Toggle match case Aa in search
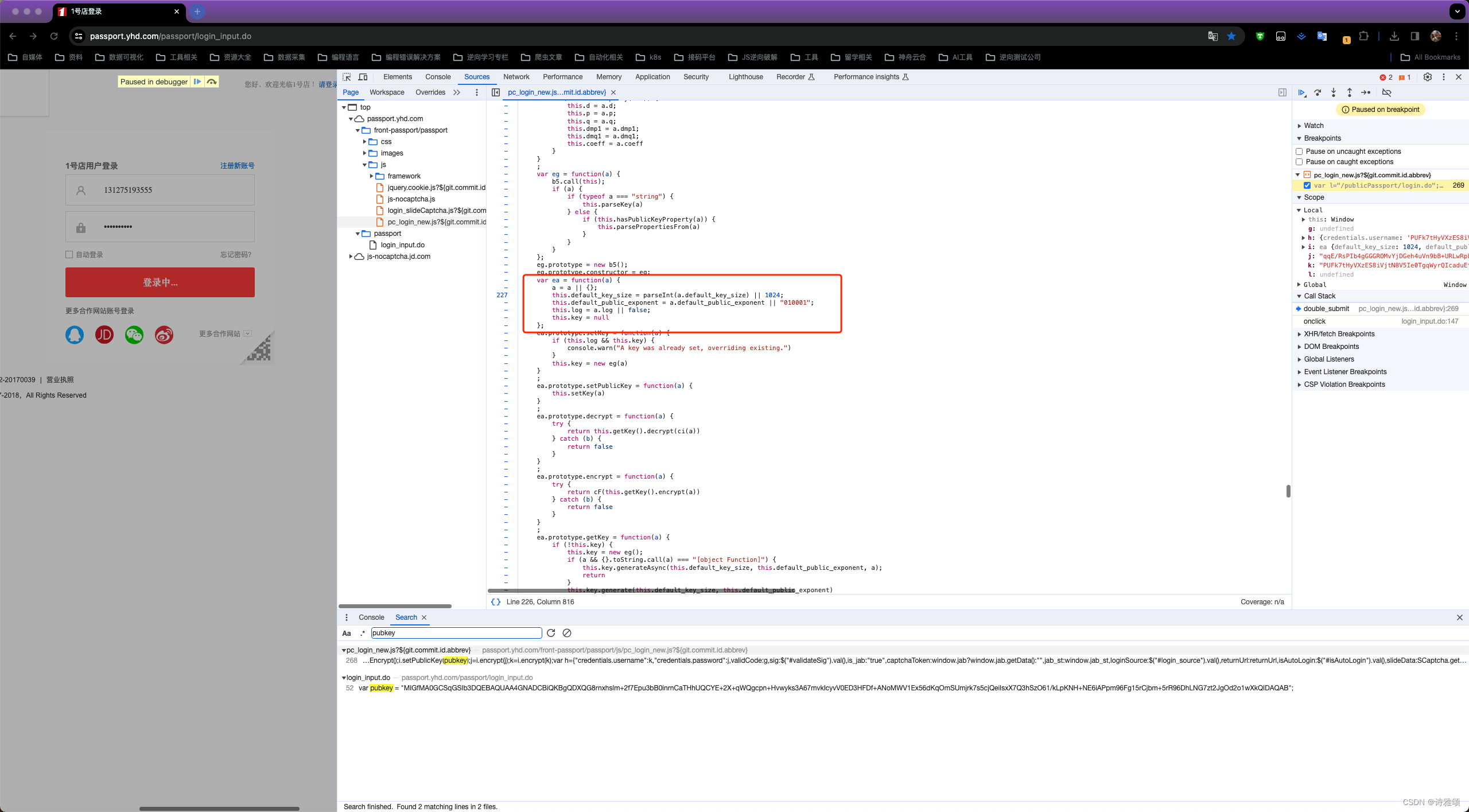Image resolution: width=1469 pixels, height=812 pixels. [x=347, y=634]
